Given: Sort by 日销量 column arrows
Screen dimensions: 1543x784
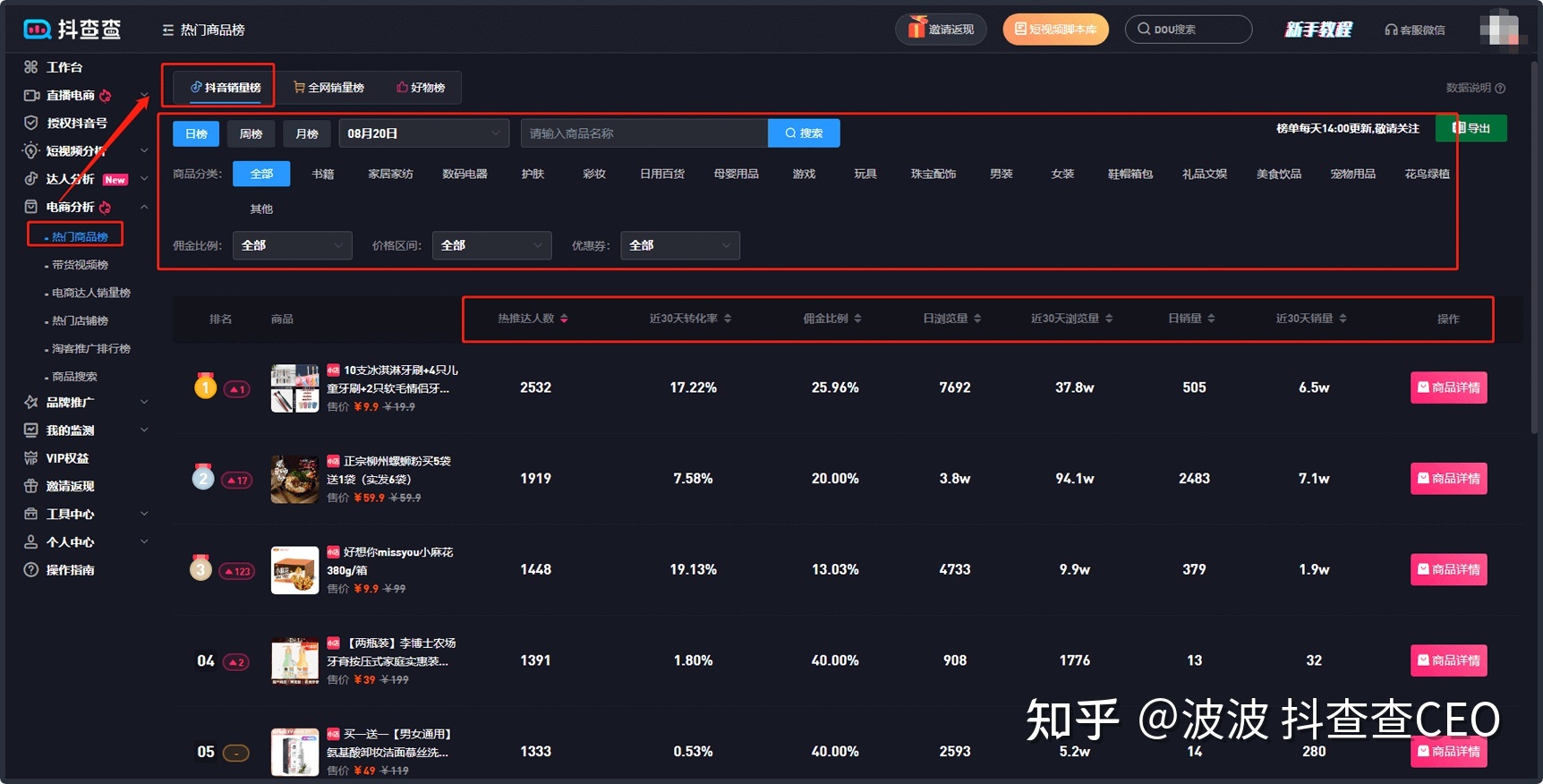Looking at the screenshot, I should (x=1211, y=319).
